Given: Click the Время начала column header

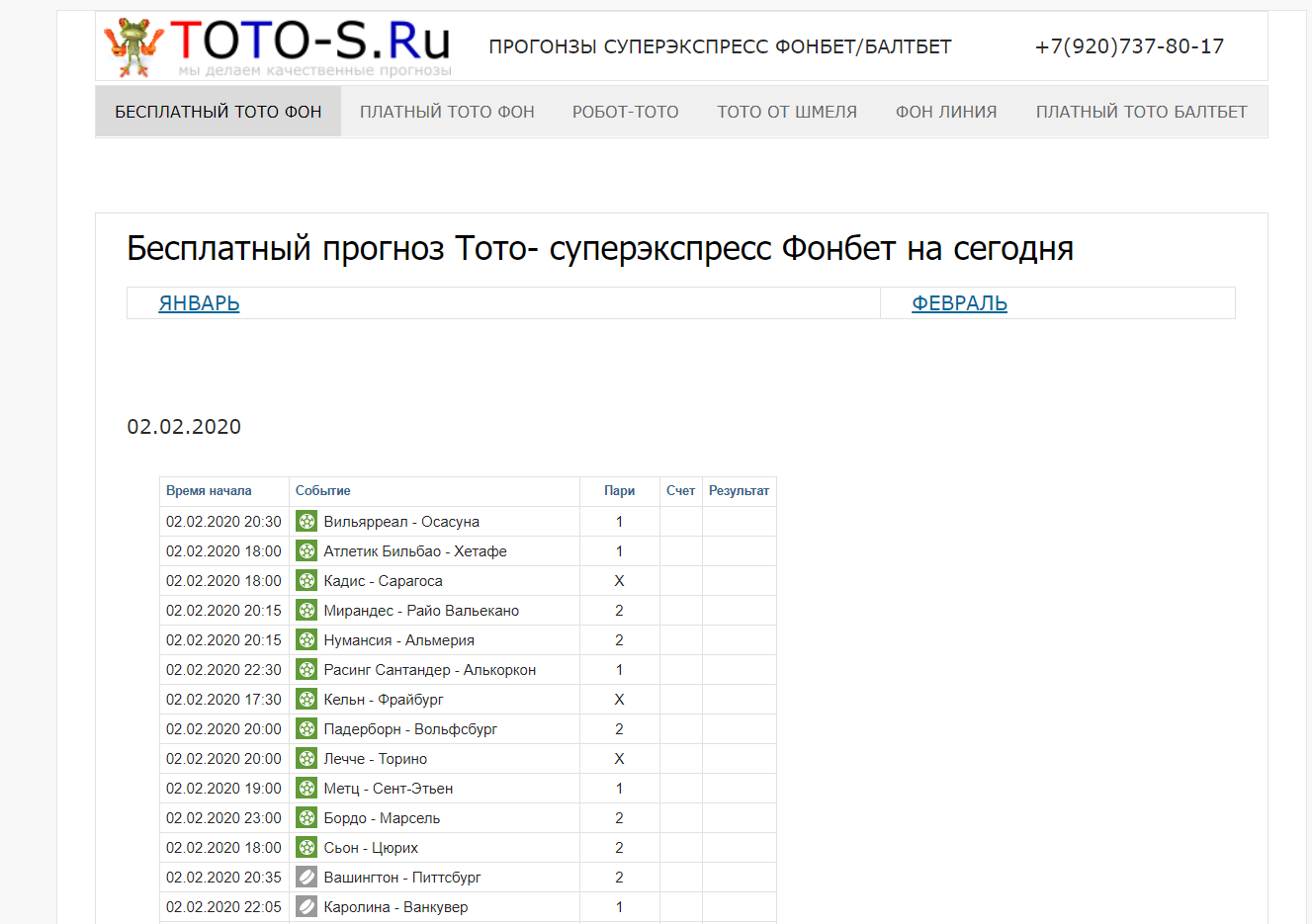Looking at the screenshot, I should (x=209, y=491).
